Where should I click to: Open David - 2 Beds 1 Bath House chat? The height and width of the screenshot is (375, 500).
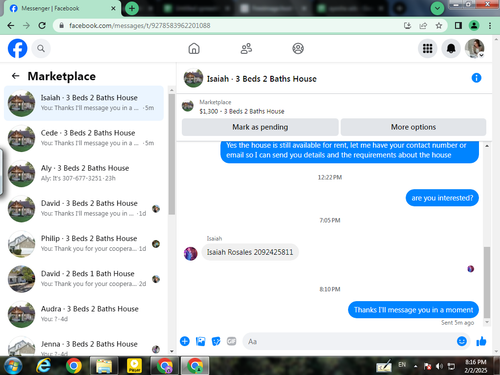(84, 279)
